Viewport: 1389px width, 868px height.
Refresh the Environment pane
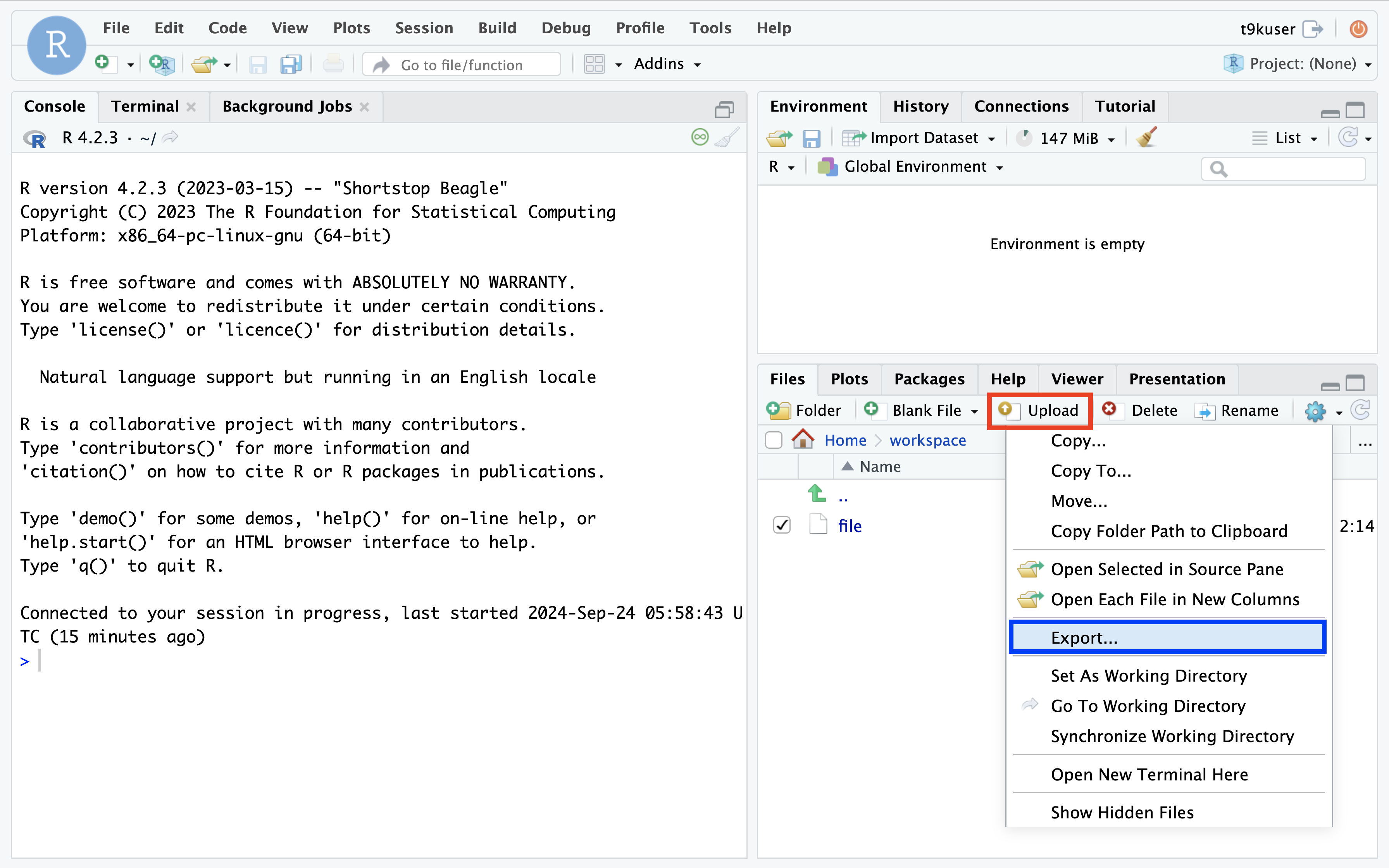coord(1348,138)
